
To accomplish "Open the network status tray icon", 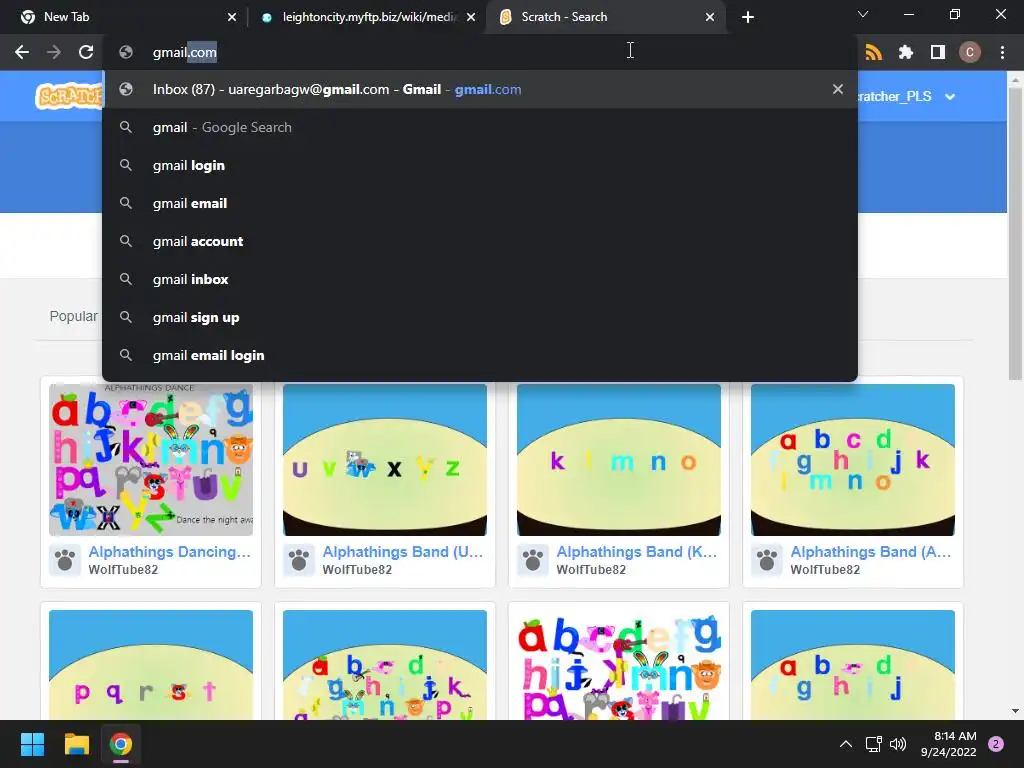I will tap(873, 744).
